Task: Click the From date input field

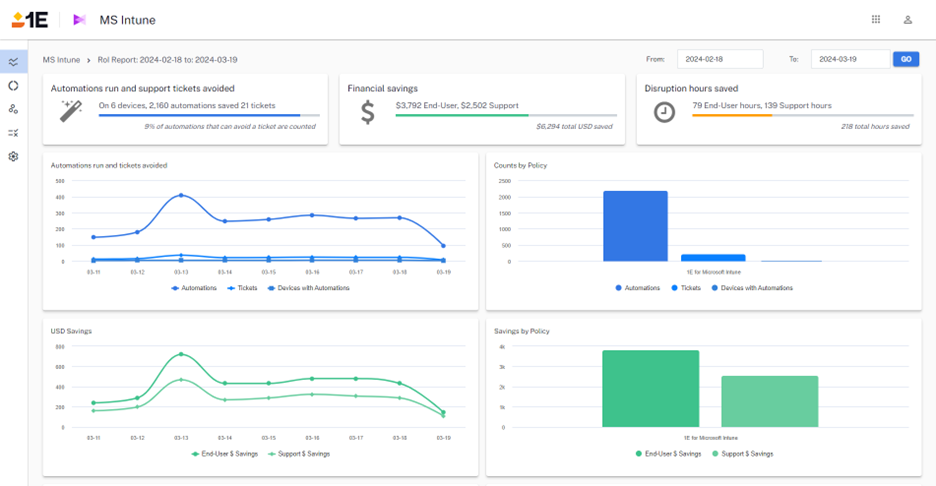Action: click(720, 59)
